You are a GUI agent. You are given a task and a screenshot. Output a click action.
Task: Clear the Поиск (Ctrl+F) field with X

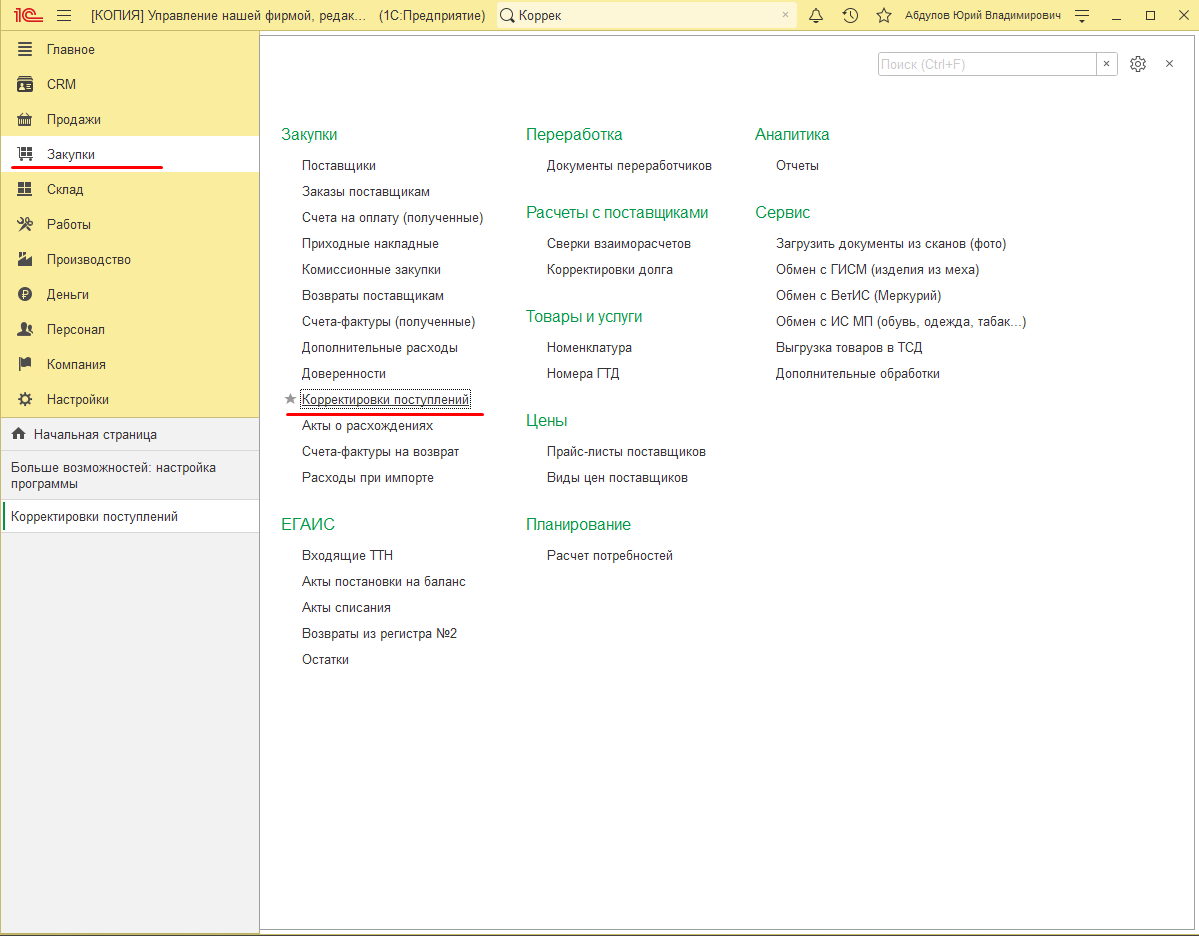point(1106,64)
